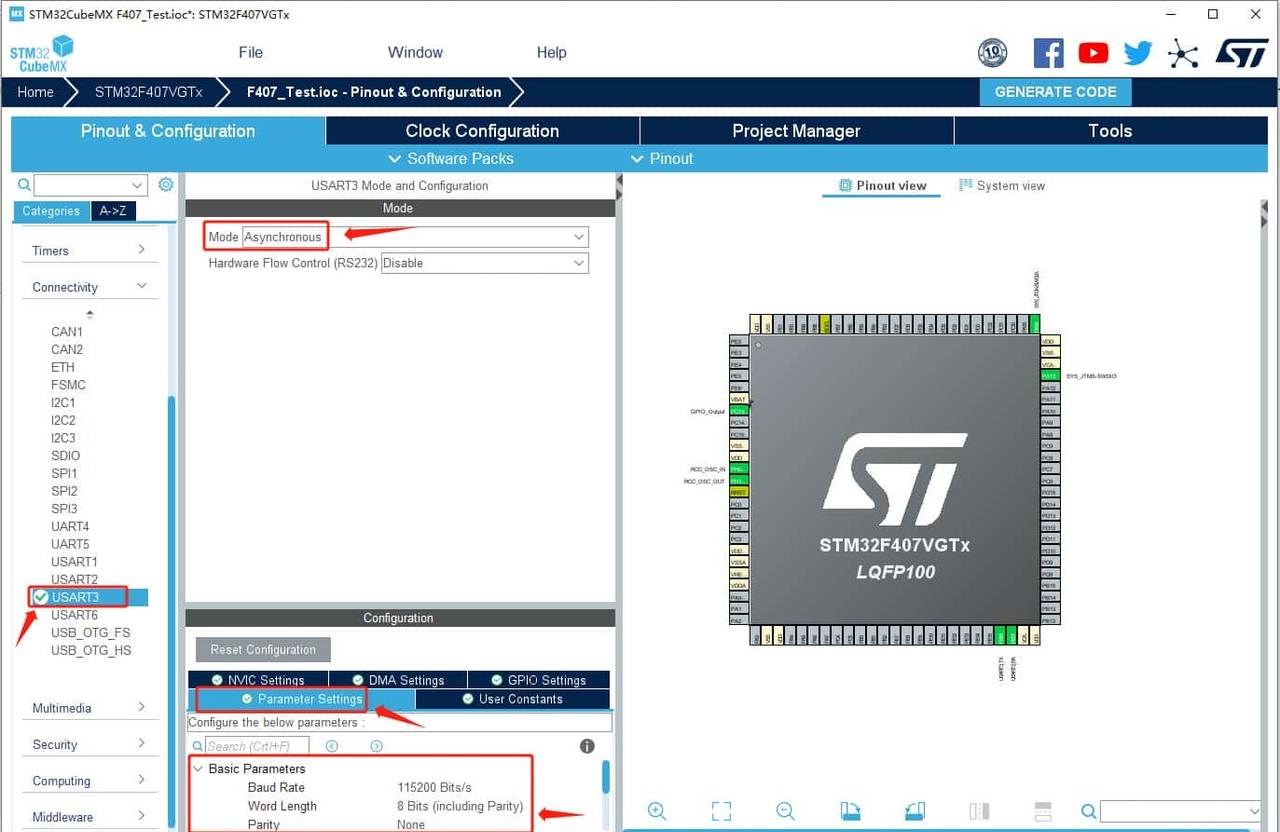This screenshot has width=1280, height=832.
Task: Switch peripheral sorting to A->Z
Action: click(x=113, y=211)
